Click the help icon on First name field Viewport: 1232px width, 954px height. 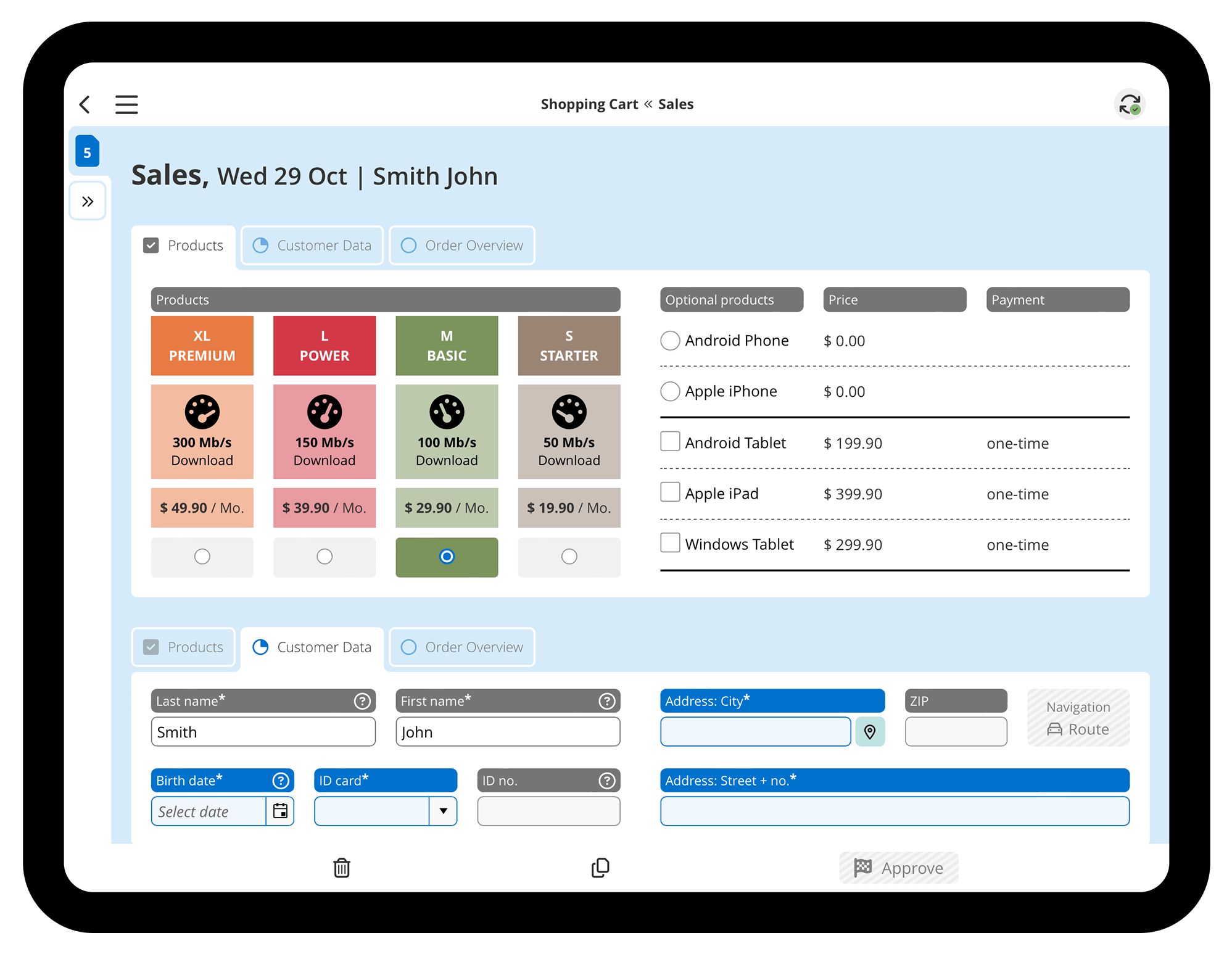(x=607, y=700)
